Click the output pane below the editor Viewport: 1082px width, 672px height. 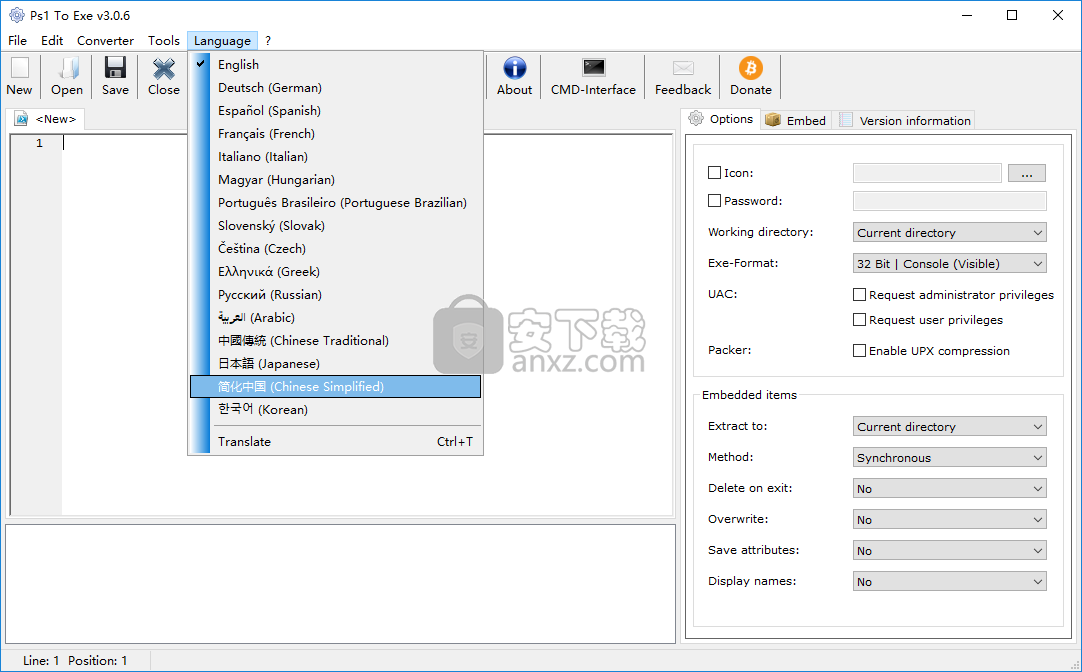point(340,584)
